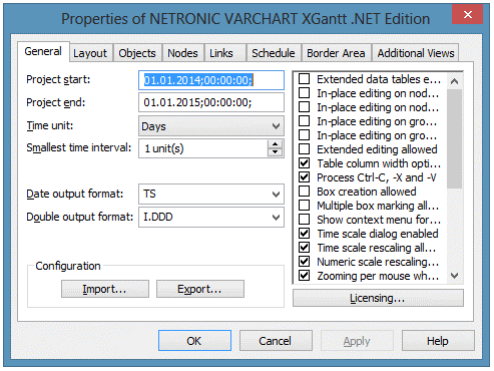Go to the Additional Views tab
Image resolution: width=494 pixels, height=371 pixels.
pos(416,53)
